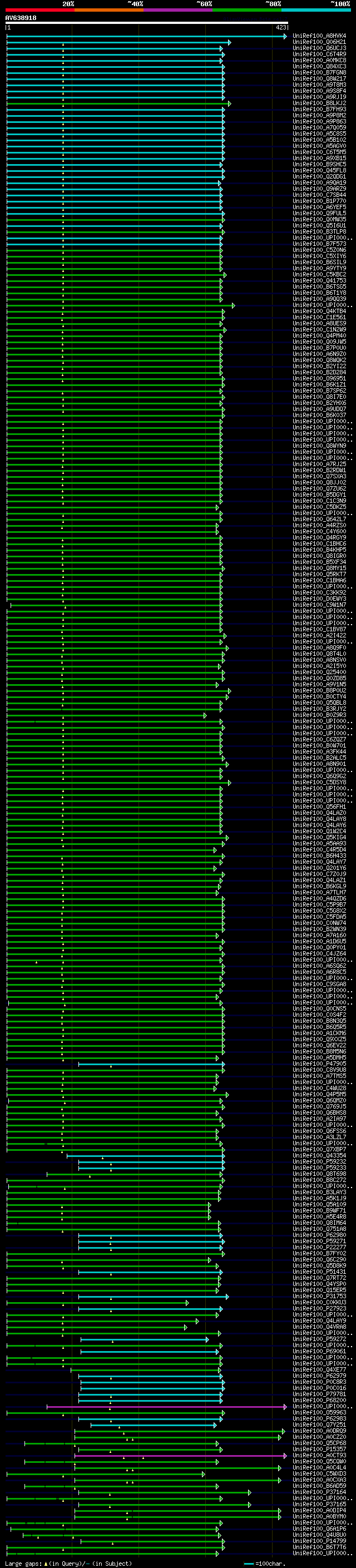Screen dimensions: 356x1568
Task: Select the UniRef100_Q4VRA8 label
Action: tap(319, 1327)
